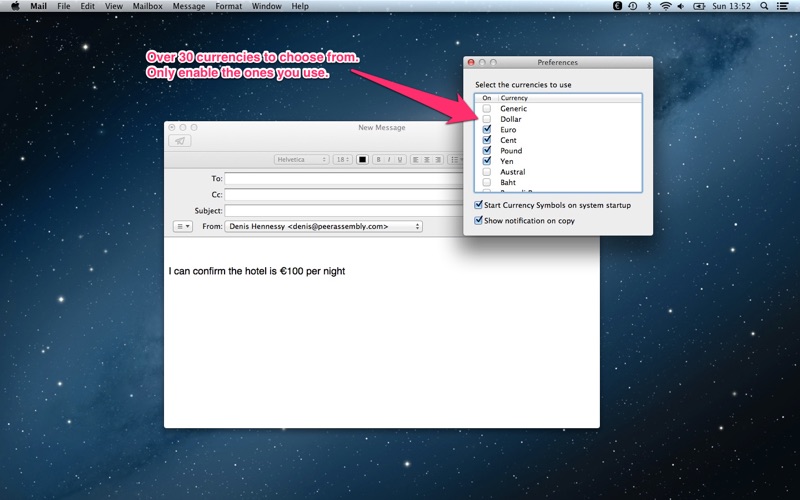Open Wi-Fi status menu
Viewport: 800px width, 500px height.
(665, 6)
